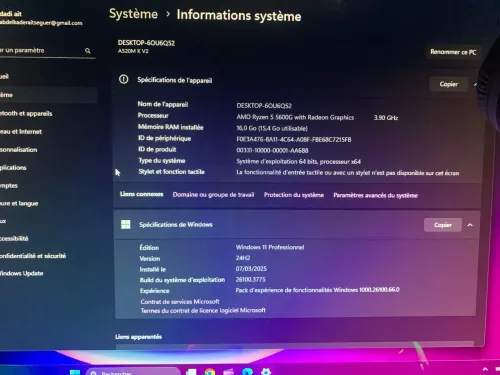500x375 pixels.
Task: Open Paramètres avancés du système
Action: 375,195
